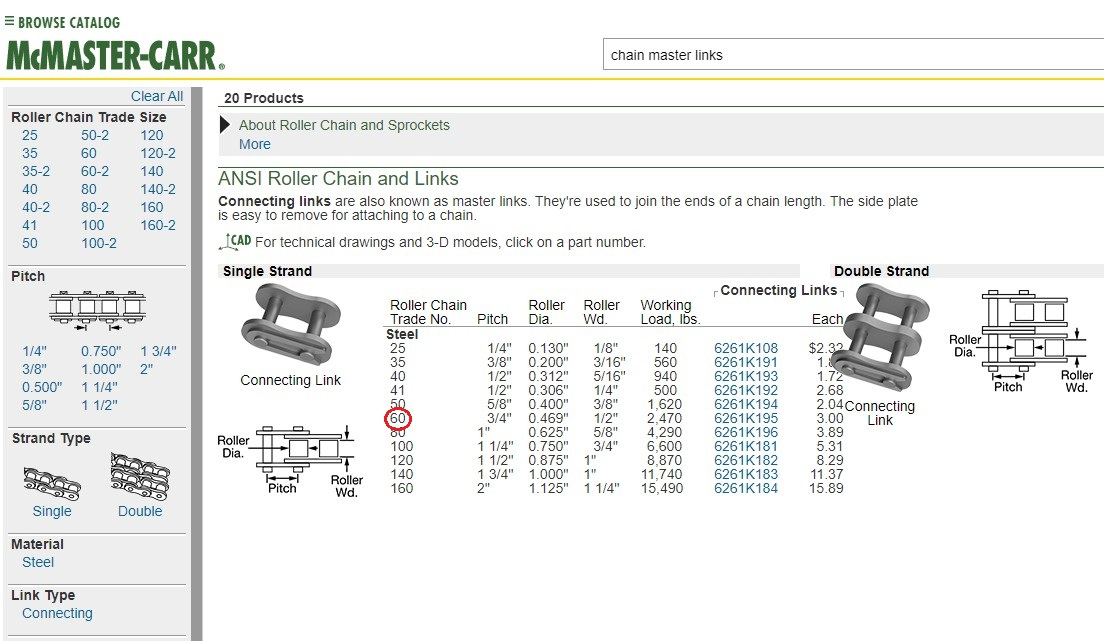Filter by trade size 80
1104x641 pixels.
tap(89, 189)
